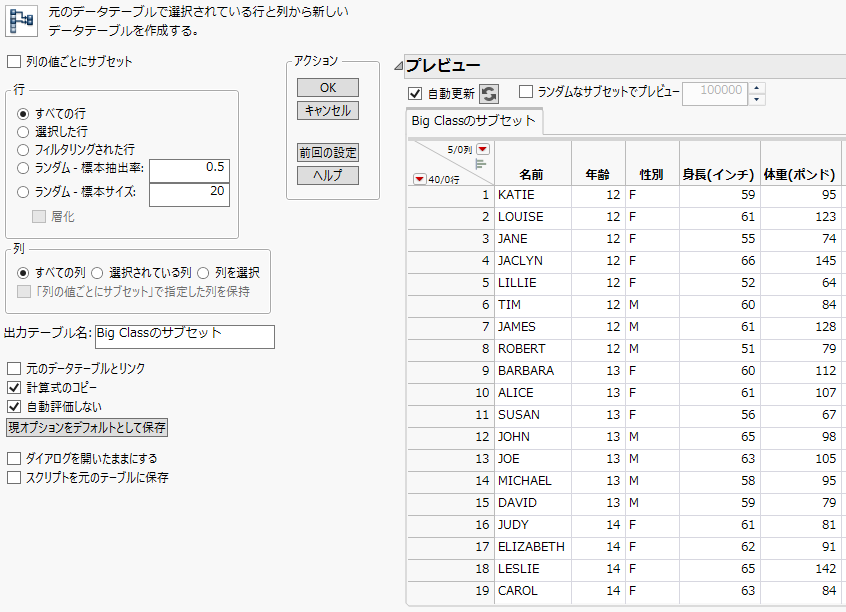846x612 pixels.
Task: Choose the 列を選択 radio option
Action: (203, 272)
